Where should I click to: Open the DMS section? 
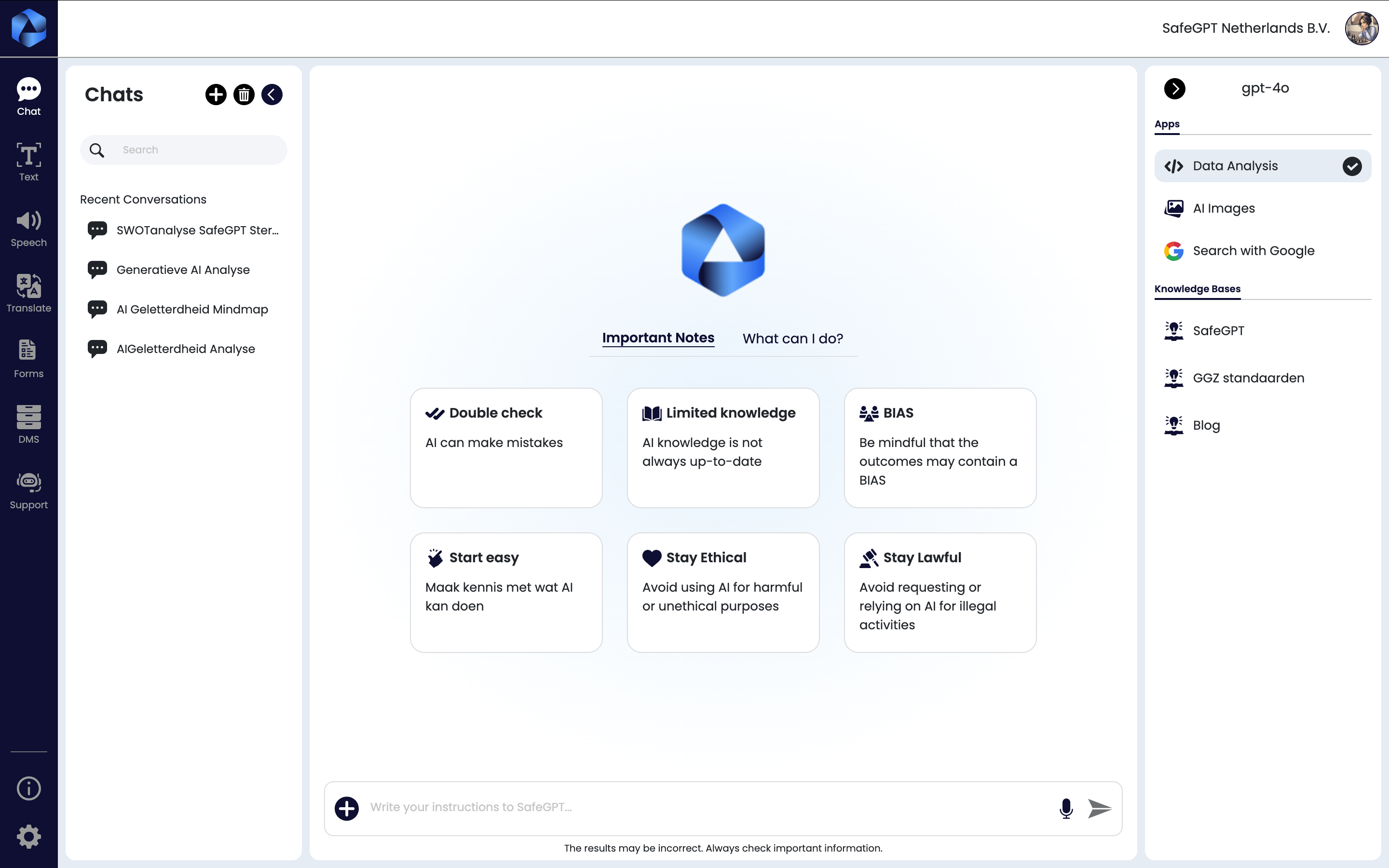tap(29, 424)
